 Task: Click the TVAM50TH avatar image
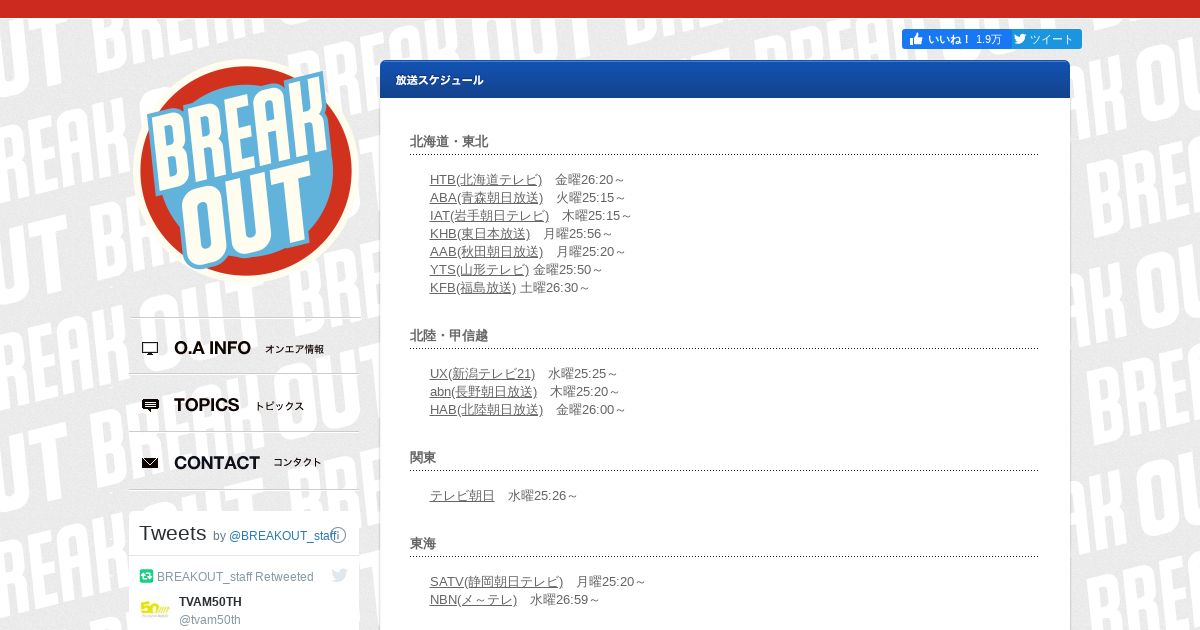[x=155, y=609]
